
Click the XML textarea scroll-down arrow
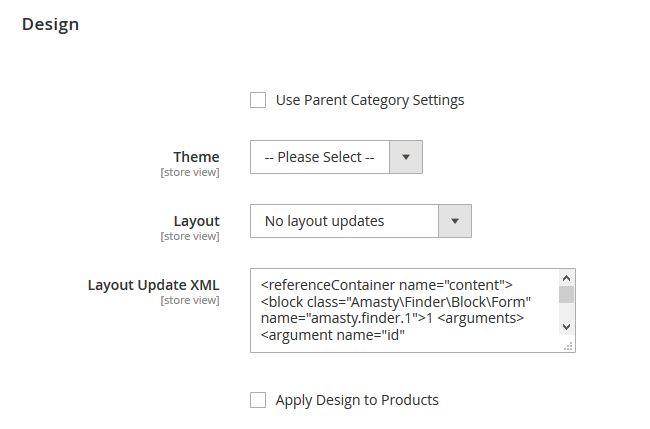tap(566, 326)
